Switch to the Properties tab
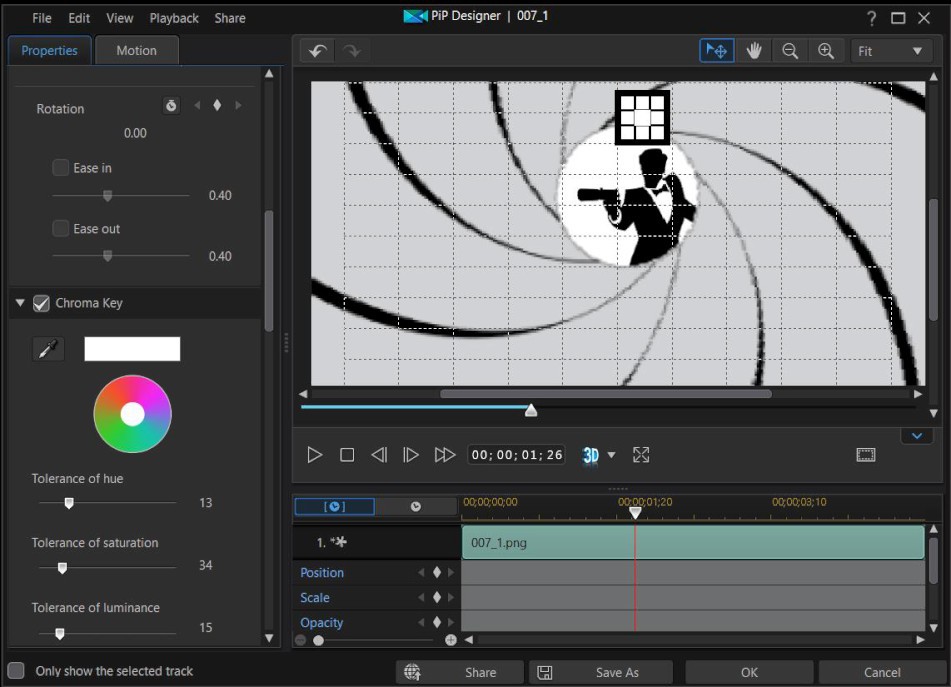 pos(49,50)
